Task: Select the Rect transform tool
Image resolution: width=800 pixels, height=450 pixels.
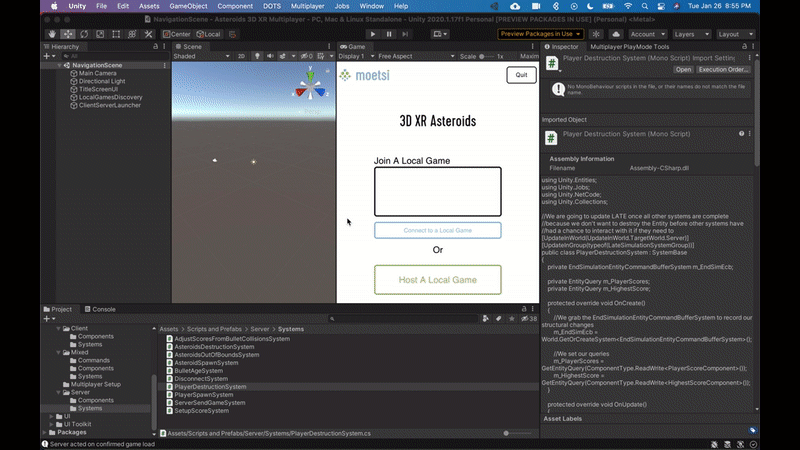Action: 115,34
